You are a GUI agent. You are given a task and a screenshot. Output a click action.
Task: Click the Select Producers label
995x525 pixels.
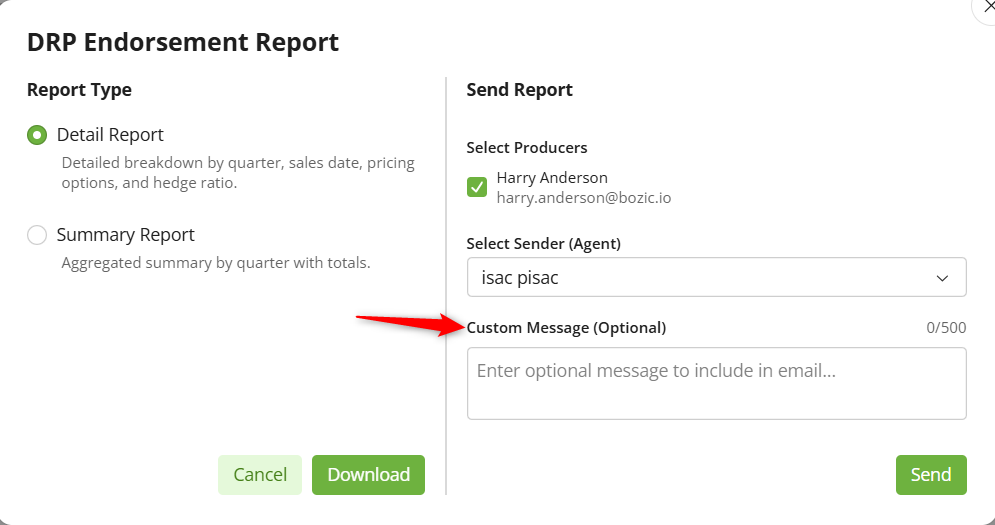527,148
